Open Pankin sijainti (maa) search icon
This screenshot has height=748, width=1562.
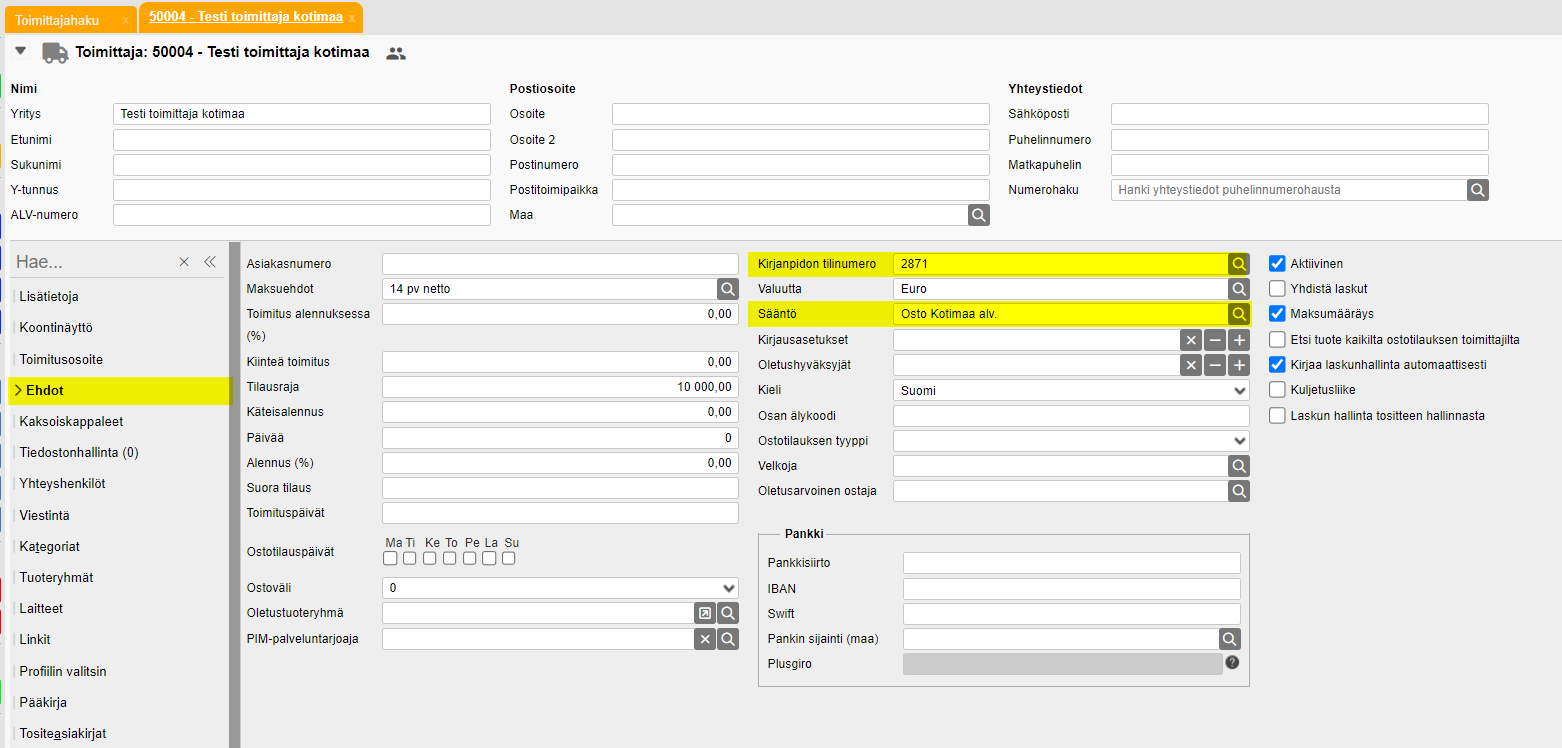[x=1230, y=639]
